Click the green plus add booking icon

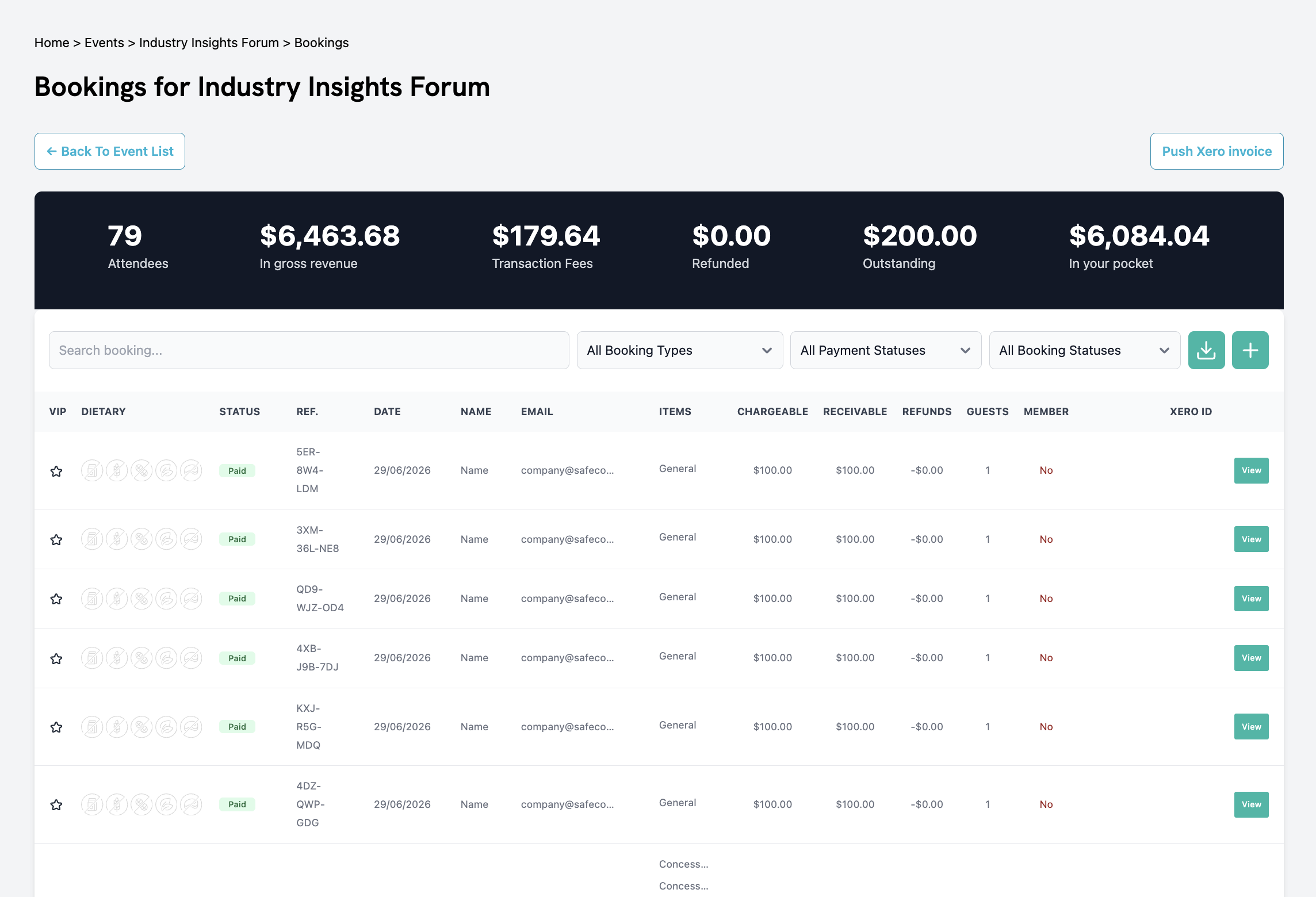1250,350
